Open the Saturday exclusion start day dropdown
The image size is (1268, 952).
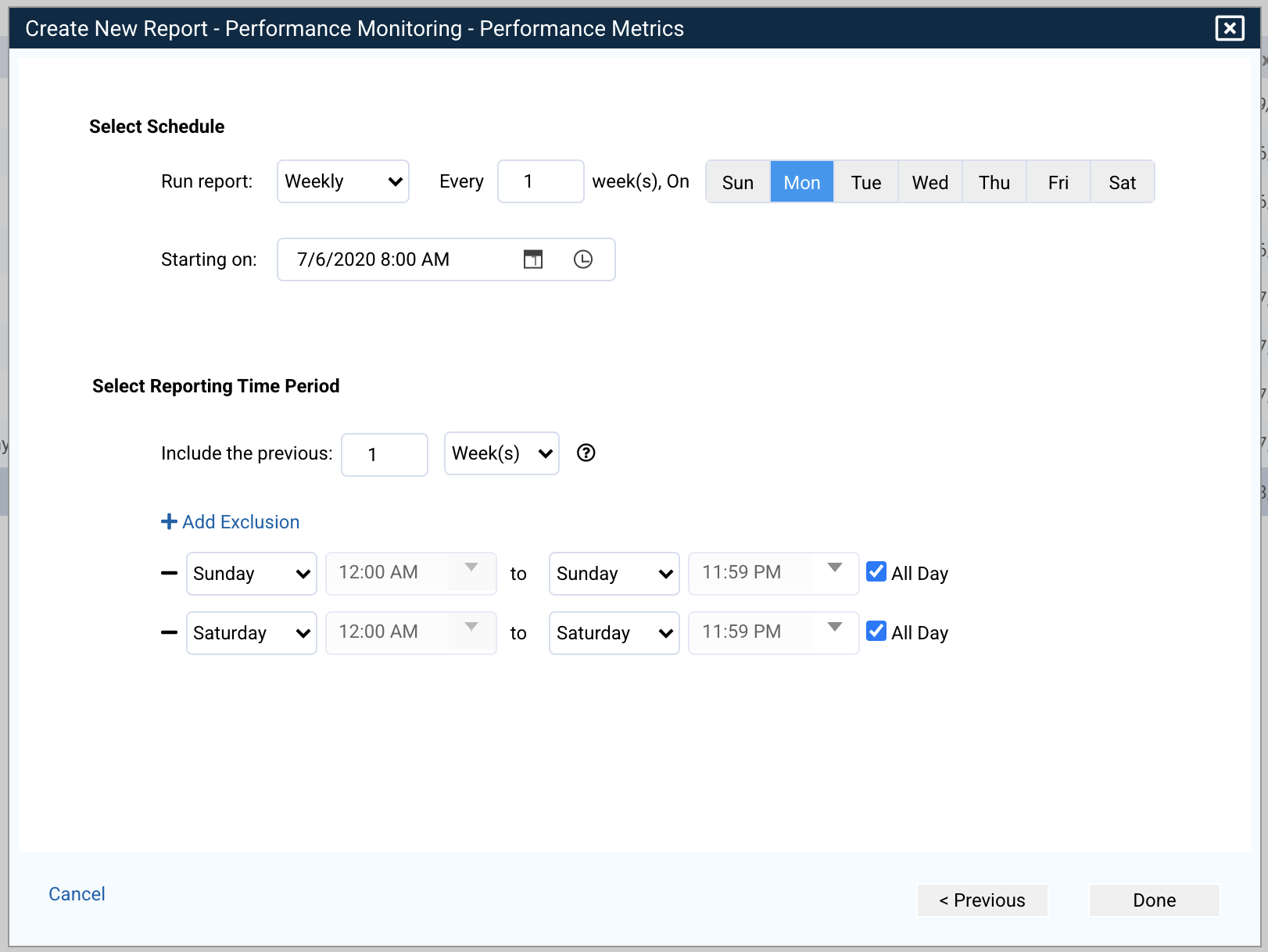(252, 633)
